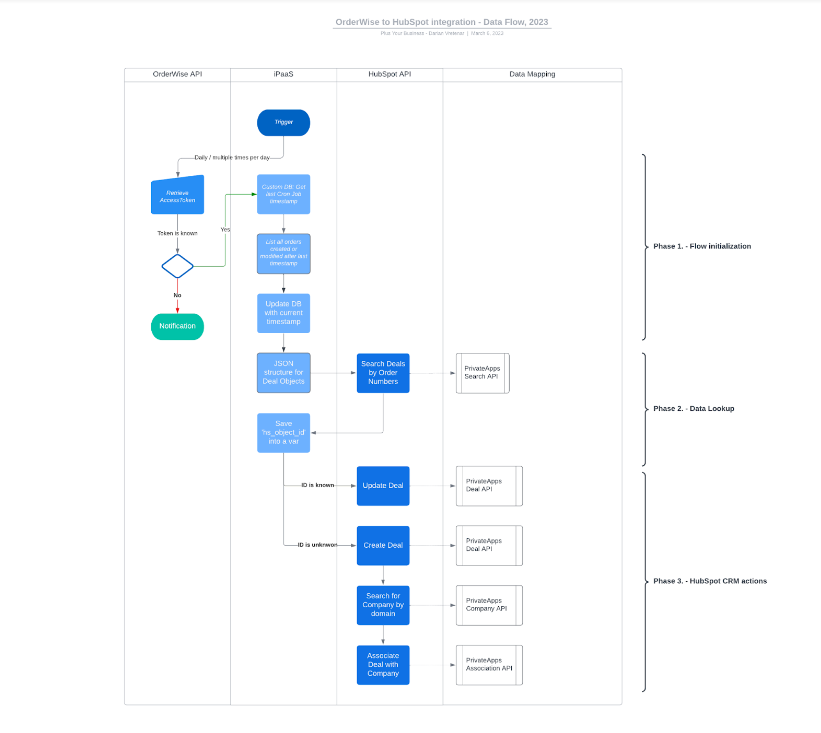Screen dimensions: 821x733
Task: Click the HubSpot API swimlane header
Action: pyautogui.click(x=390, y=74)
